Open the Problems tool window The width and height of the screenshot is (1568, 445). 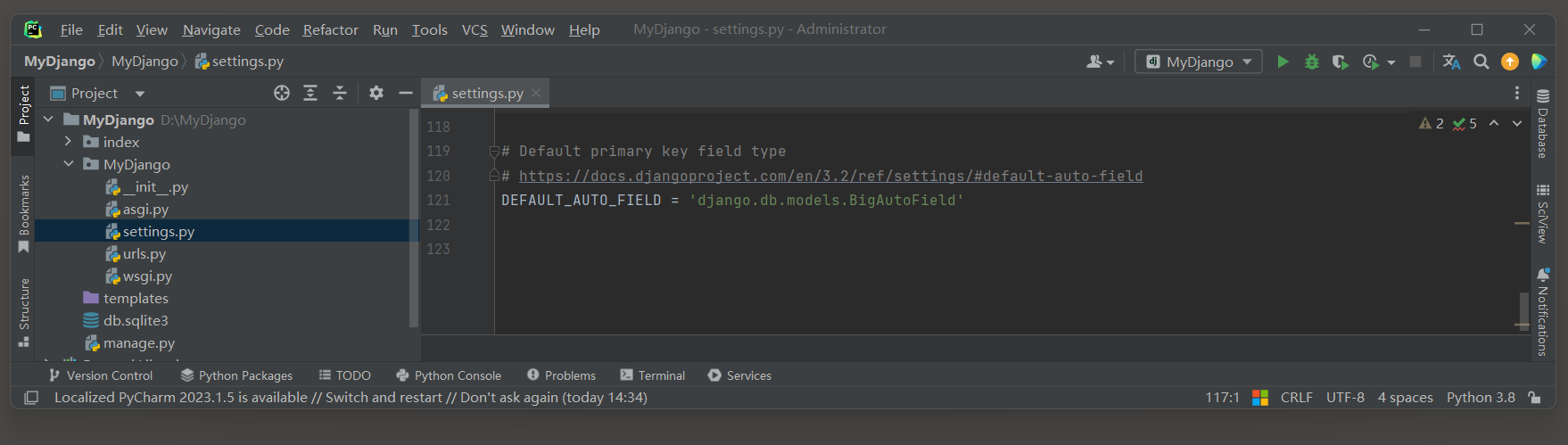click(561, 375)
